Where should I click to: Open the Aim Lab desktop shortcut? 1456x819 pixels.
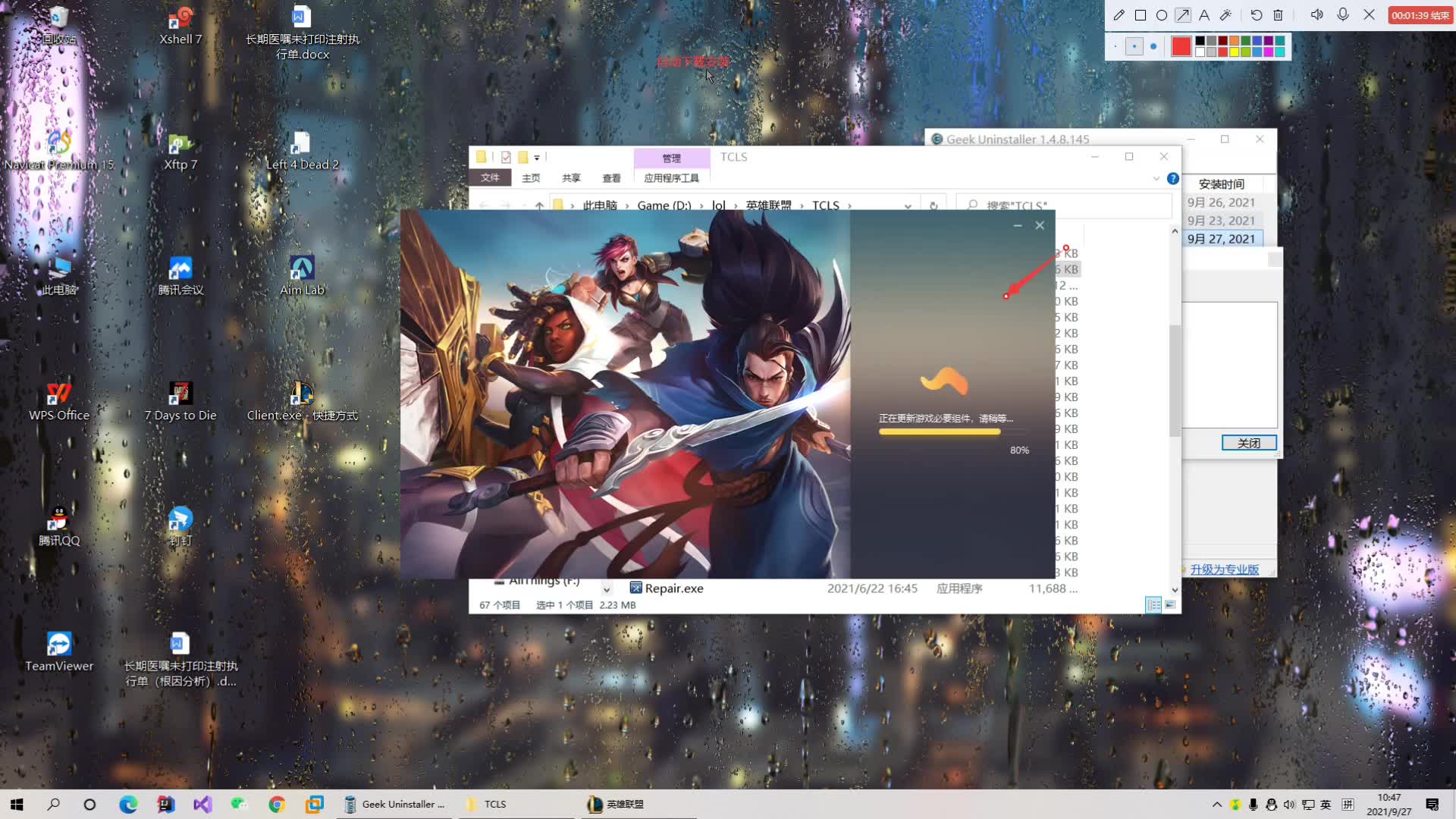tap(302, 275)
